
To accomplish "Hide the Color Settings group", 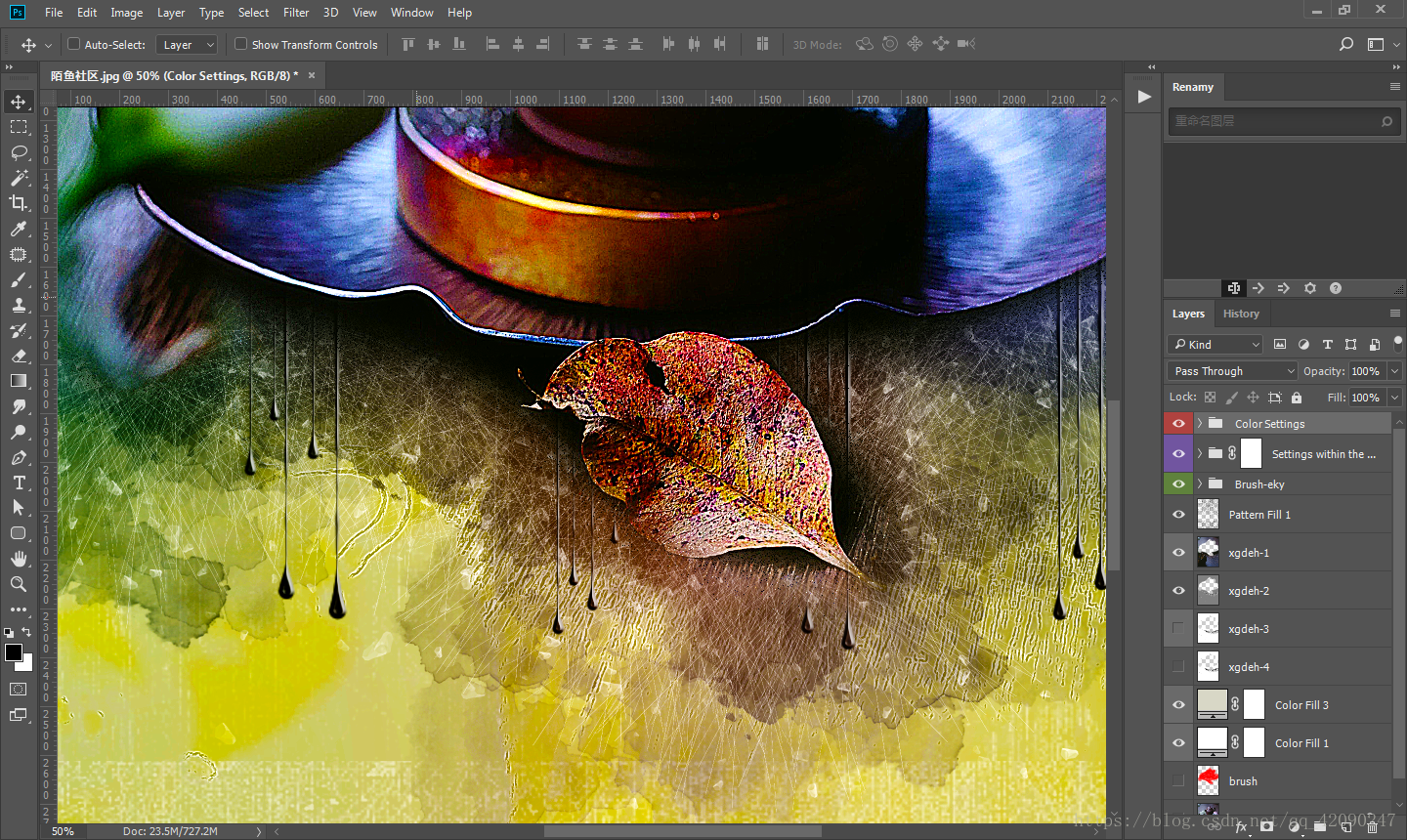I will [1178, 423].
